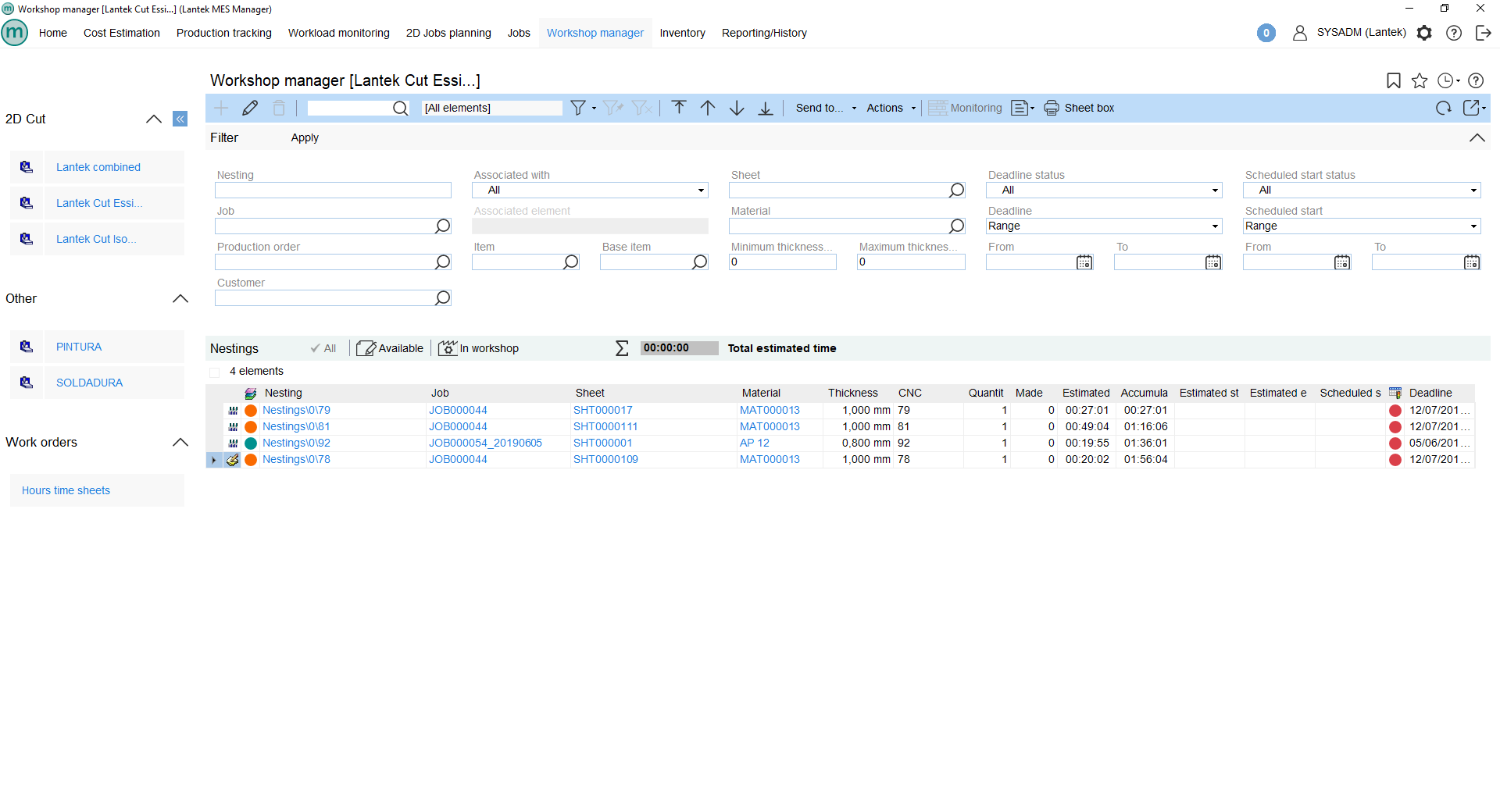Open the Deadline status dropdown
The width and height of the screenshot is (1500, 812).
[x=1215, y=190]
